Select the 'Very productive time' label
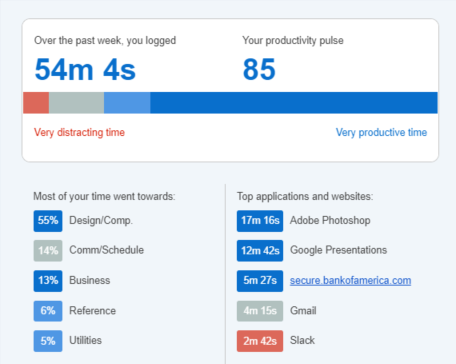The image size is (456, 364). [x=381, y=132]
